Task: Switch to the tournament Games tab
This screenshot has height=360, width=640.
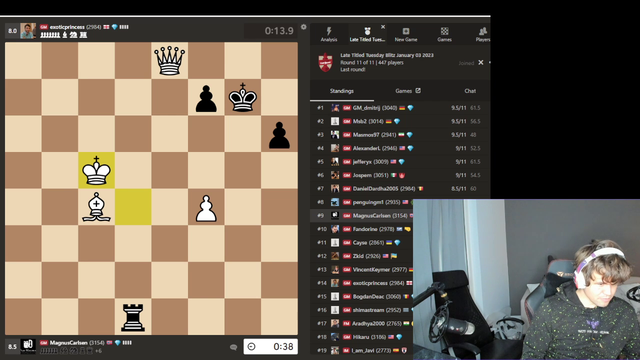Action: pyautogui.click(x=403, y=91)
